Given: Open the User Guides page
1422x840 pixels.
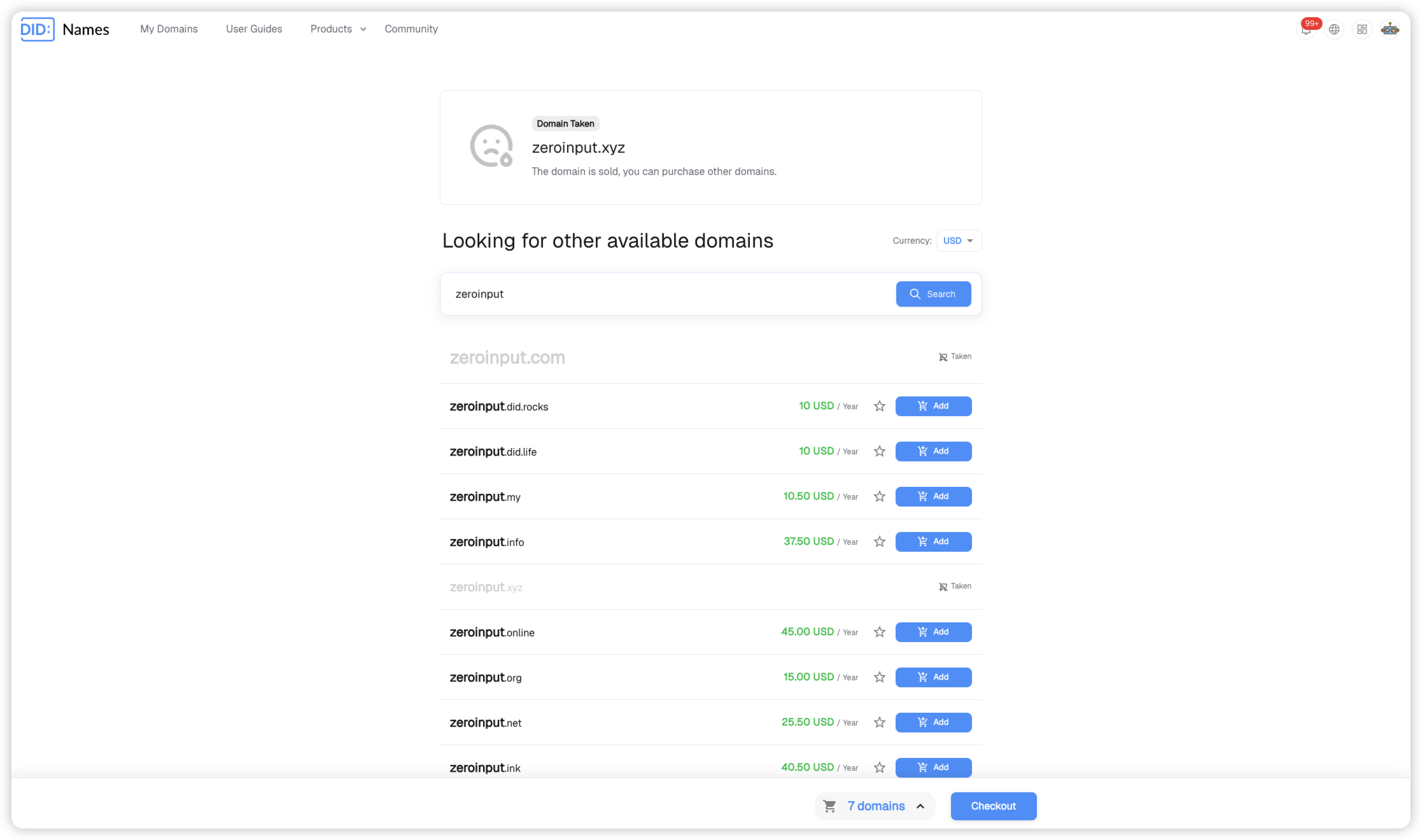Looking at the screenshot, I should coord(254,29).
